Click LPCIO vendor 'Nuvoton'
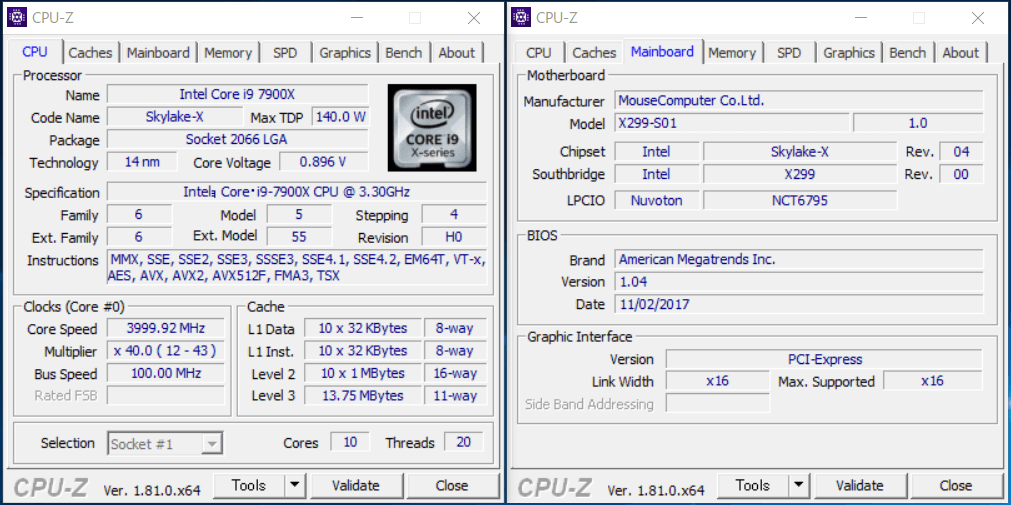 tap(656, 200)
